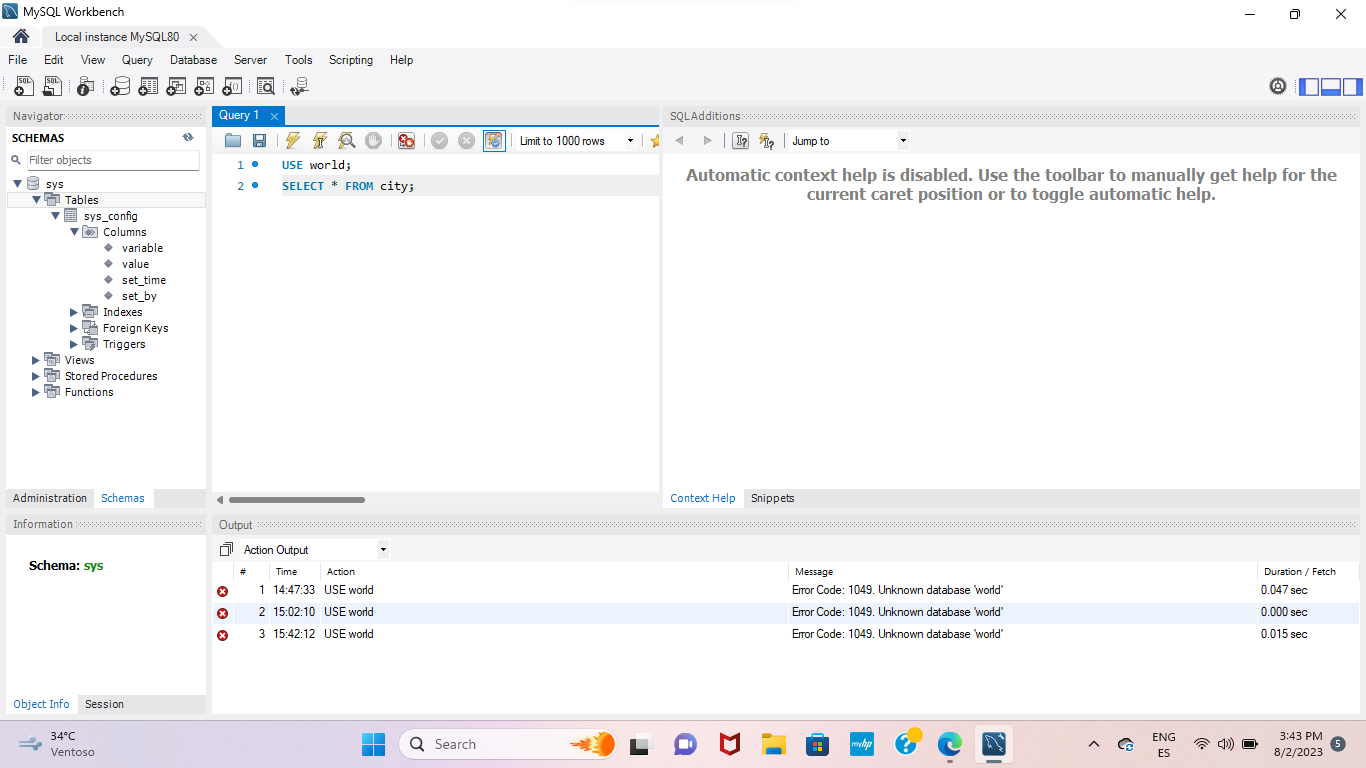Close Local instance MySQL80 connection tab
1366x768 pixels.
(x=193, y=37)
